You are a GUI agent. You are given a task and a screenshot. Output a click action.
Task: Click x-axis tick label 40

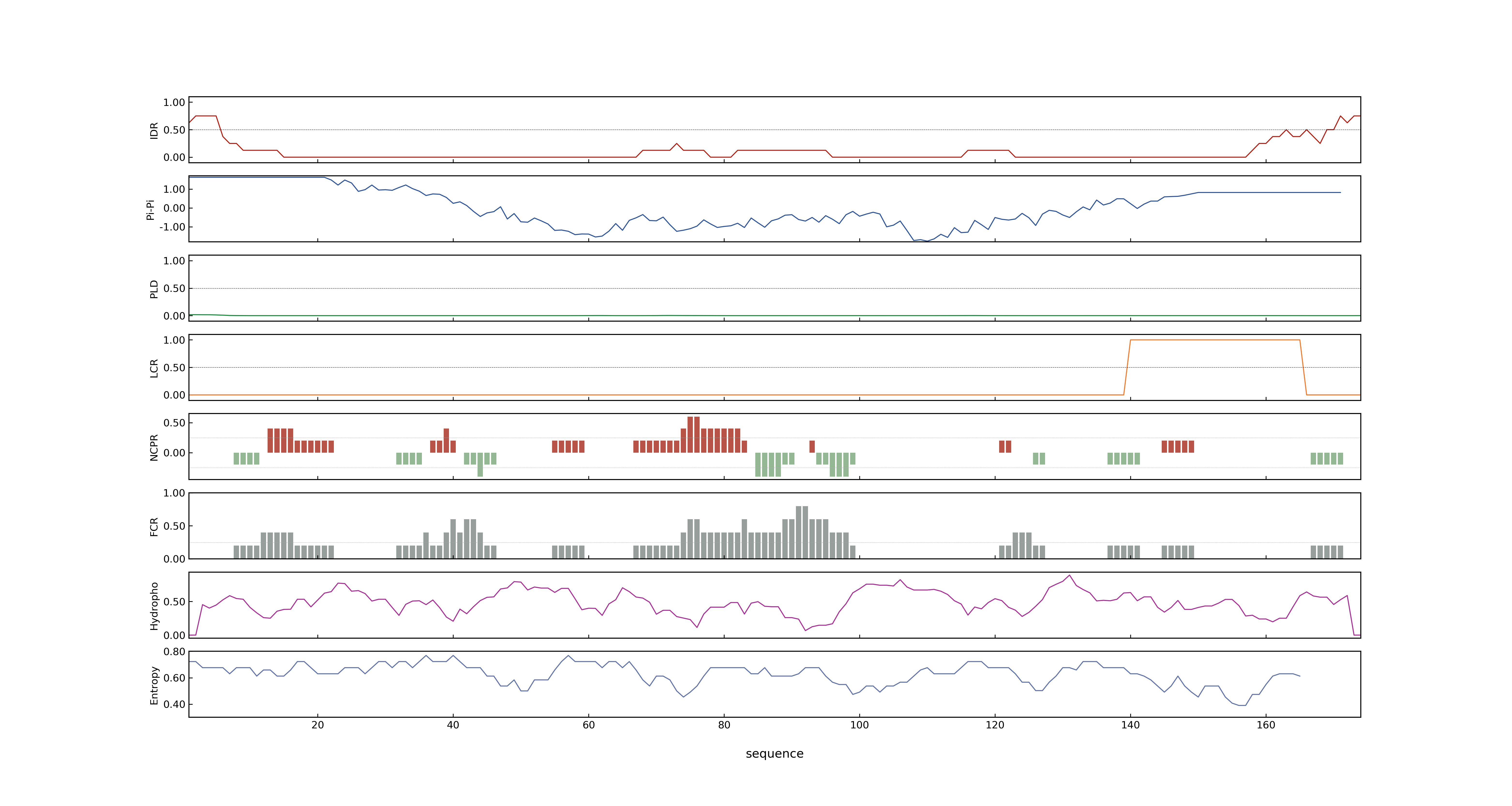pyautogui.click(x=453, y=725)
